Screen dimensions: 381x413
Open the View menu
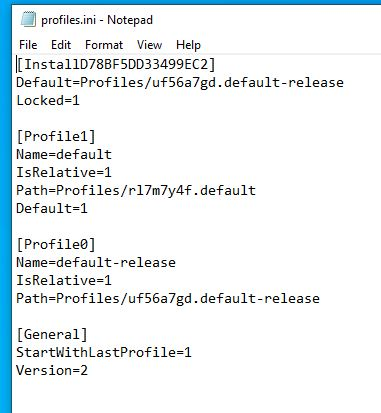click(x=149, y=45)
